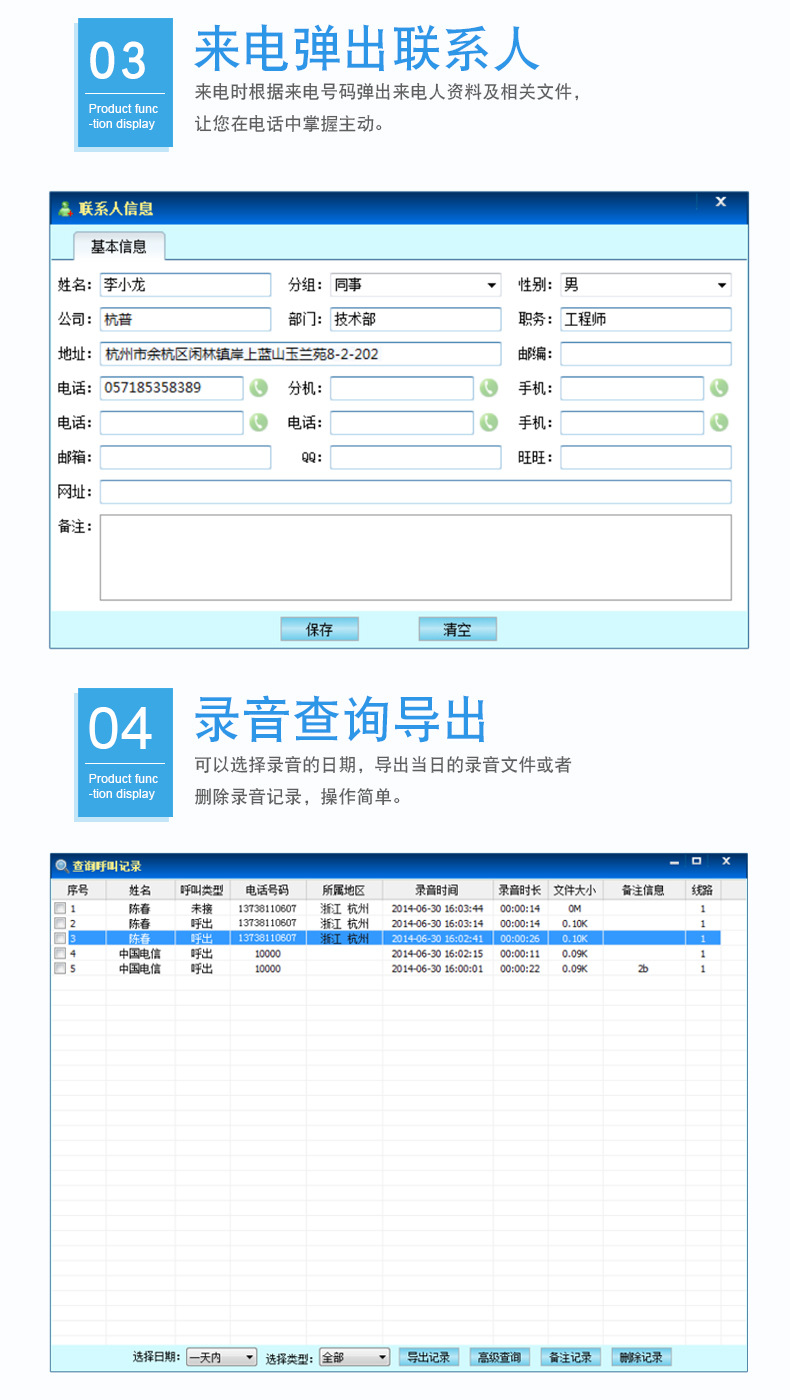Click the 未接 call type cell
Screen dimensions: 790x1400
coord(202,909)
